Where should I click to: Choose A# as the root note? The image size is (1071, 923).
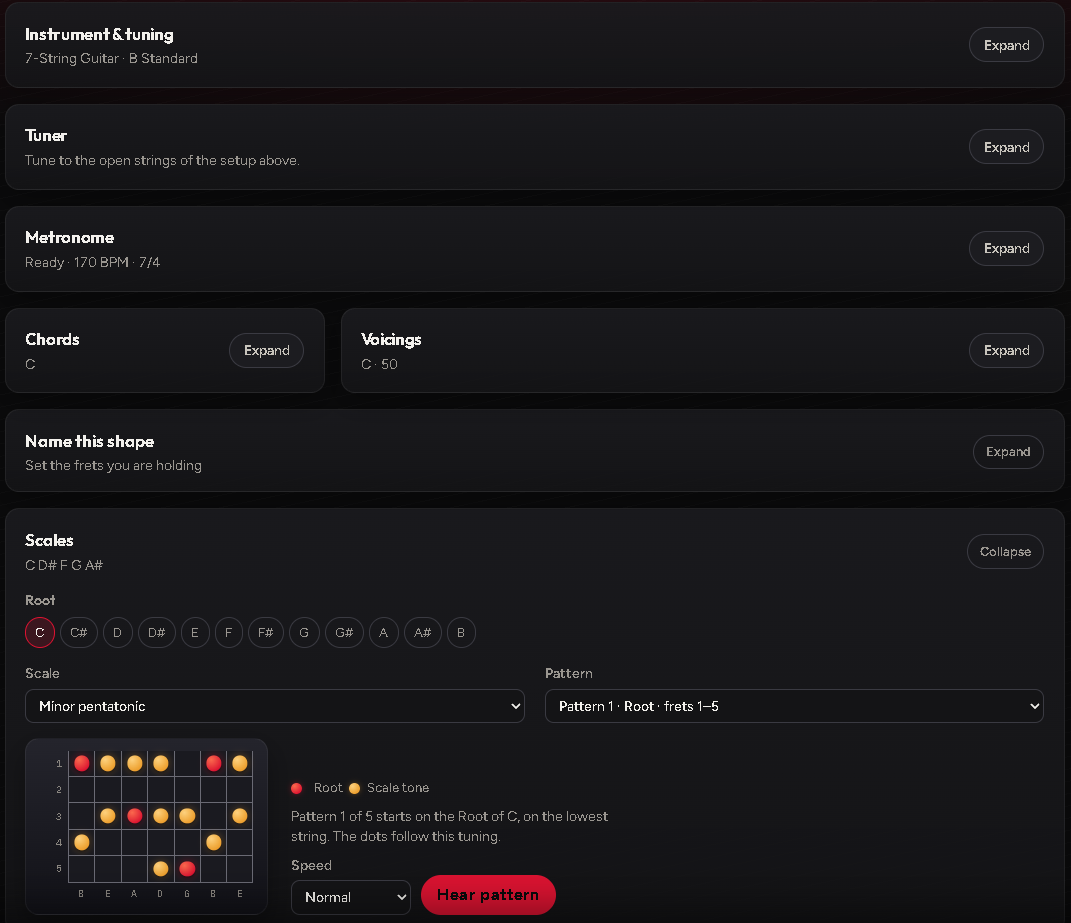pos(422,633)
